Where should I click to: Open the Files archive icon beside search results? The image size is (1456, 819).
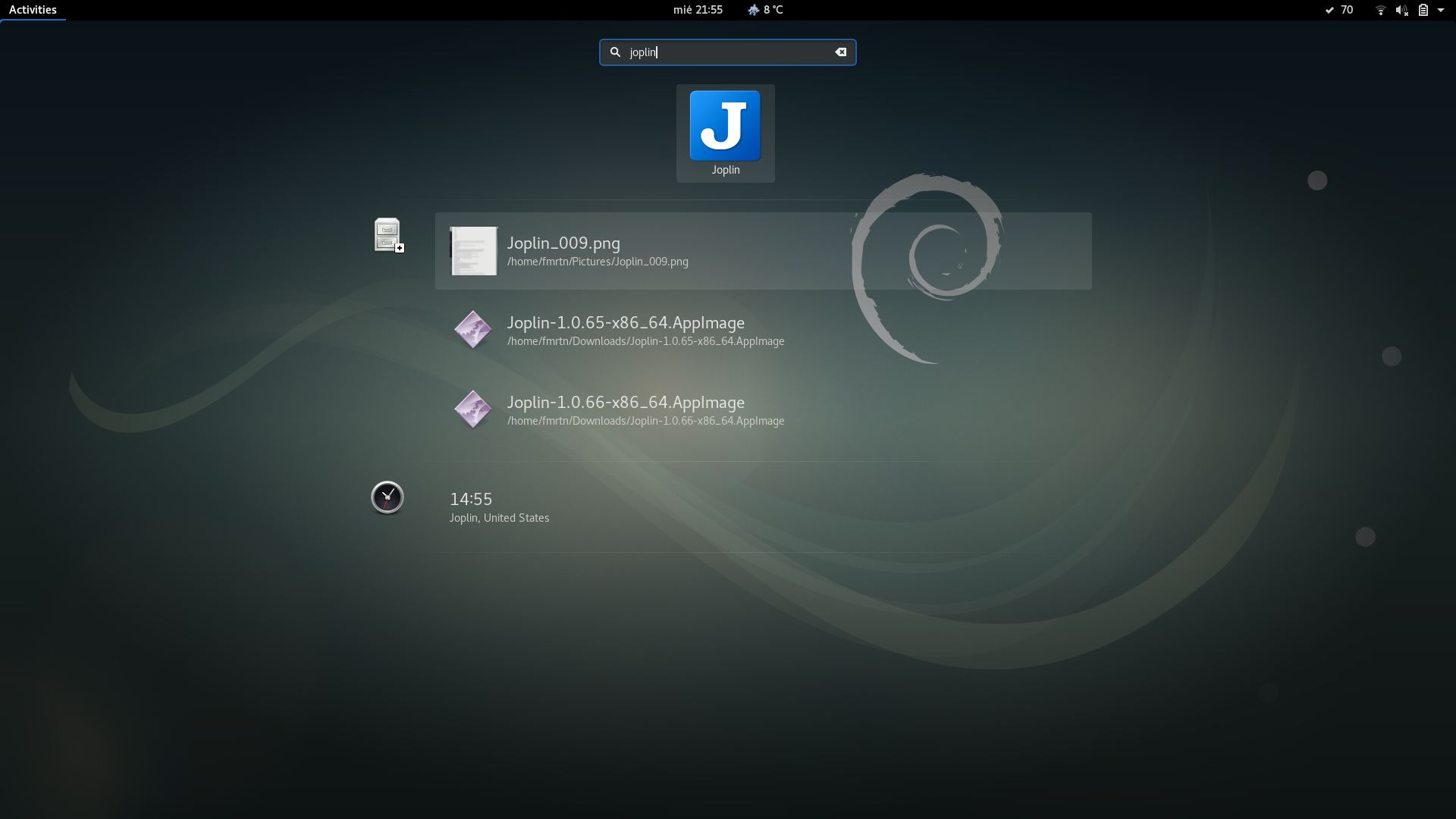click(x=387, y=235)
